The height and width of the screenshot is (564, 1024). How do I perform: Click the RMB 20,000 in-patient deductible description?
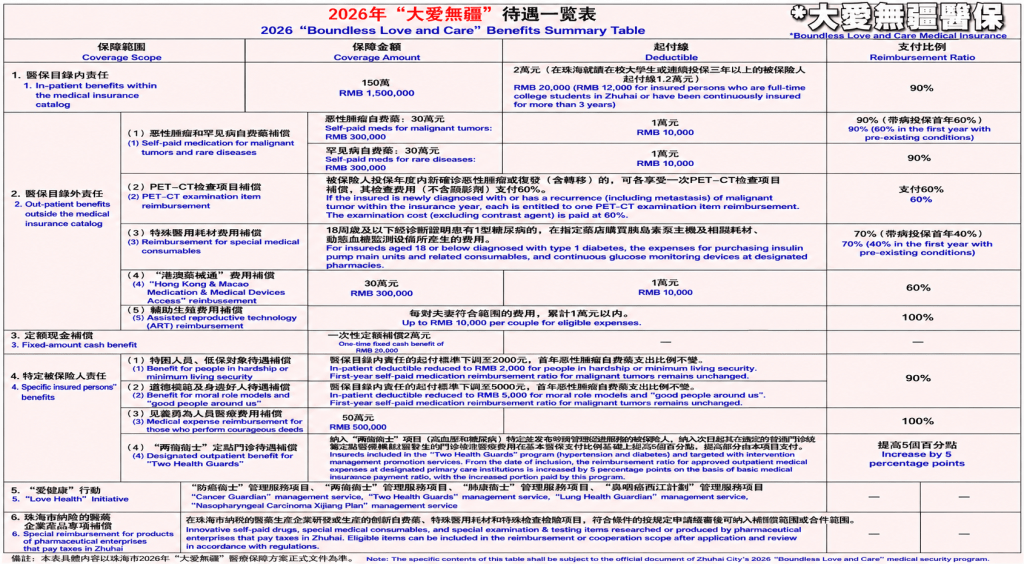[660, 87]
